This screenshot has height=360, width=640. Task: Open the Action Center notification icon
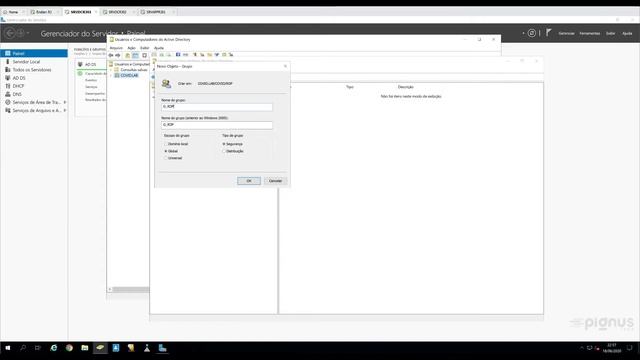coord(630,348)
